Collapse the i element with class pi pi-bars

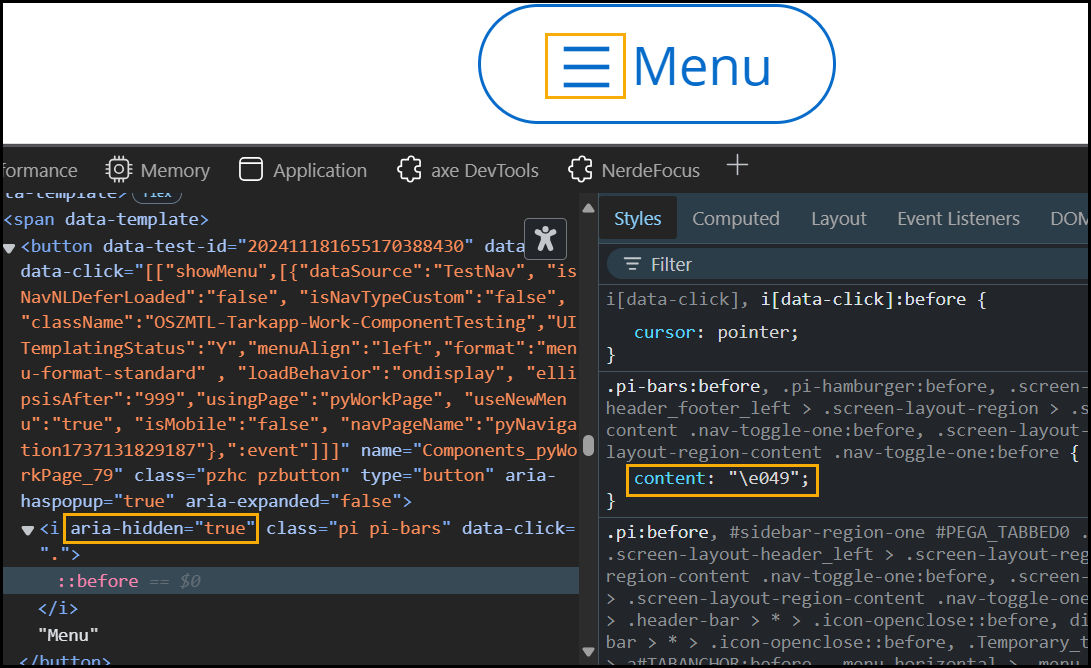click(x=28, y=529)
